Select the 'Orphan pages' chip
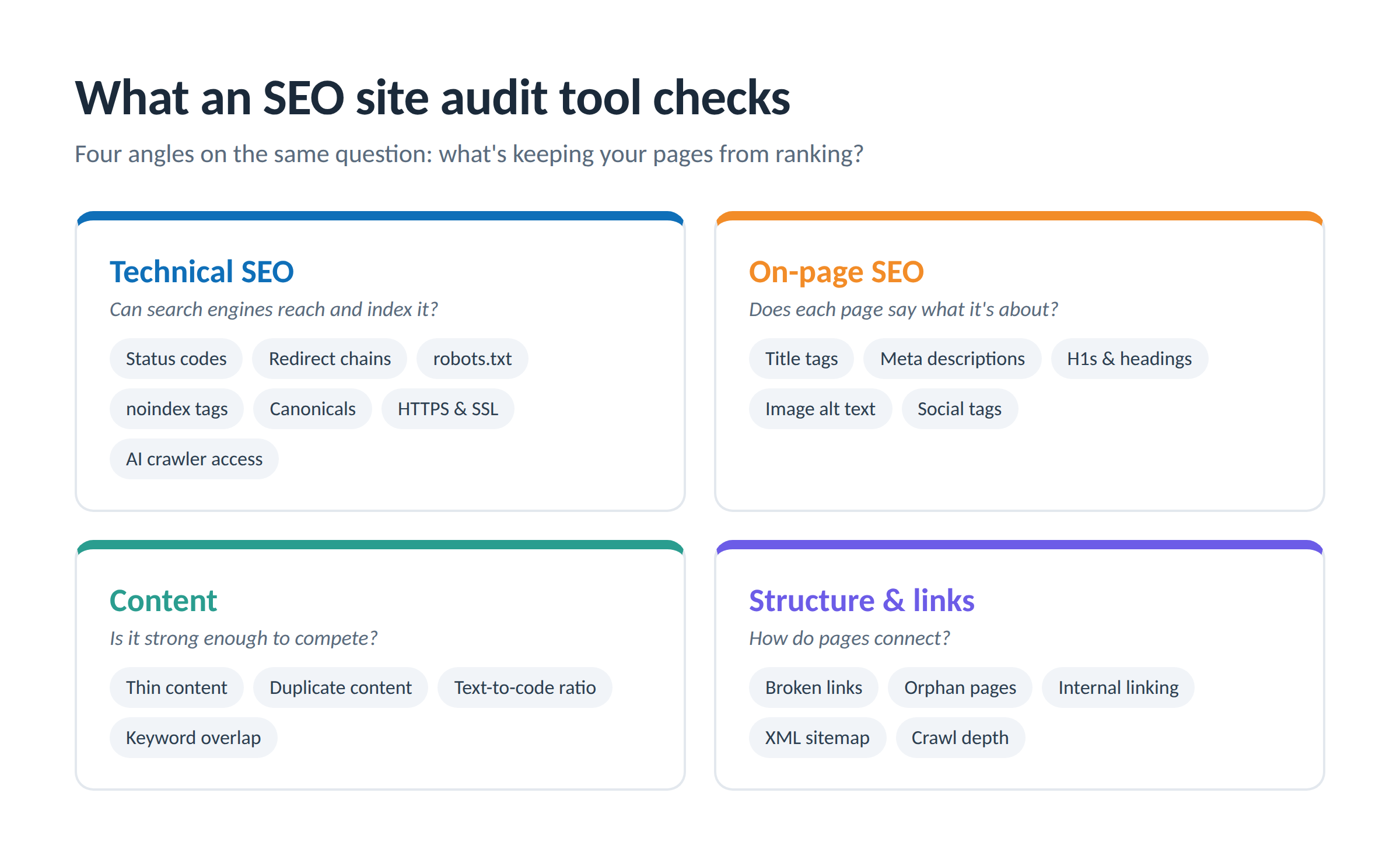This screenshot has width=1400, height=856. [x=960, y=687]
